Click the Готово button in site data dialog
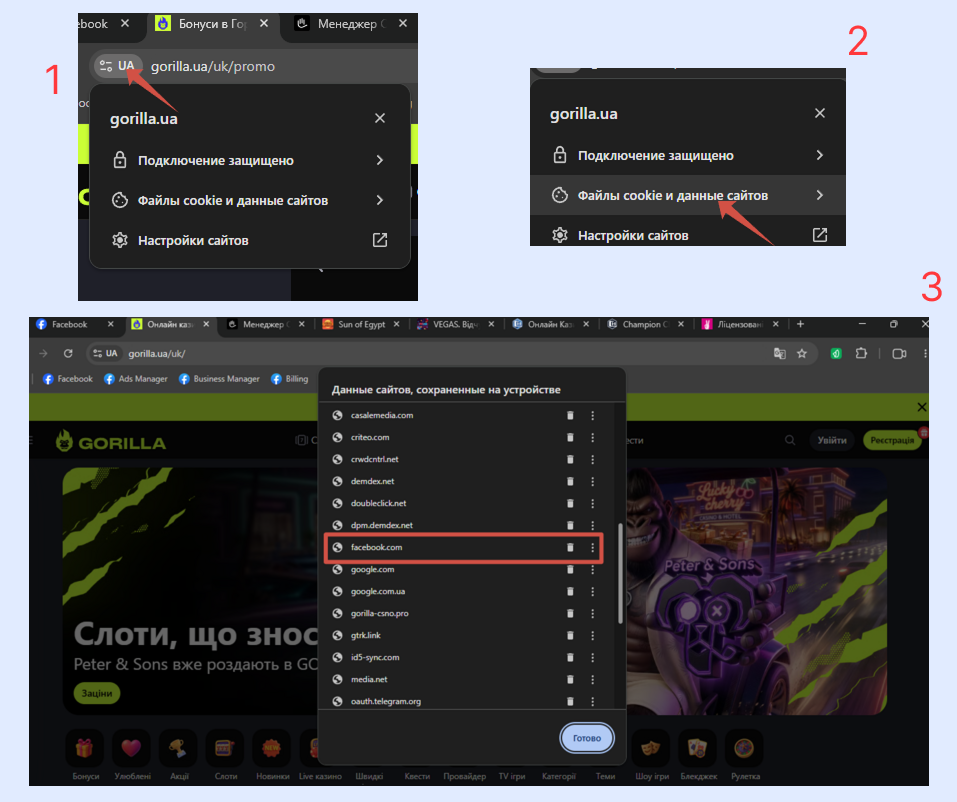 (587, 738)
